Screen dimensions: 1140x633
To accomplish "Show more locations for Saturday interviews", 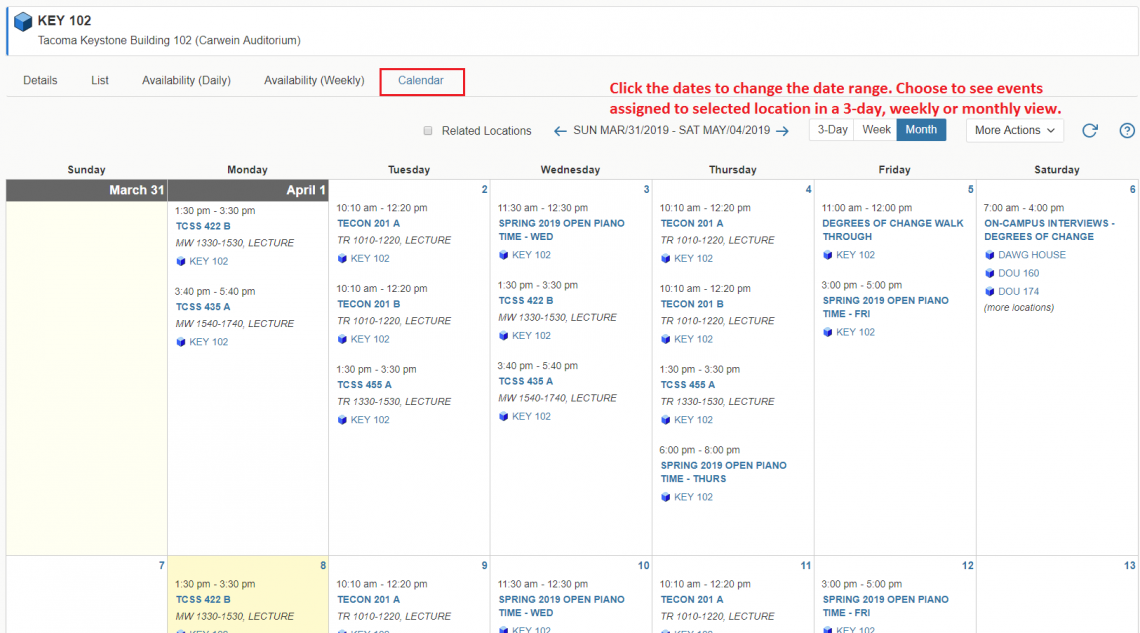I will (1018, 308).
